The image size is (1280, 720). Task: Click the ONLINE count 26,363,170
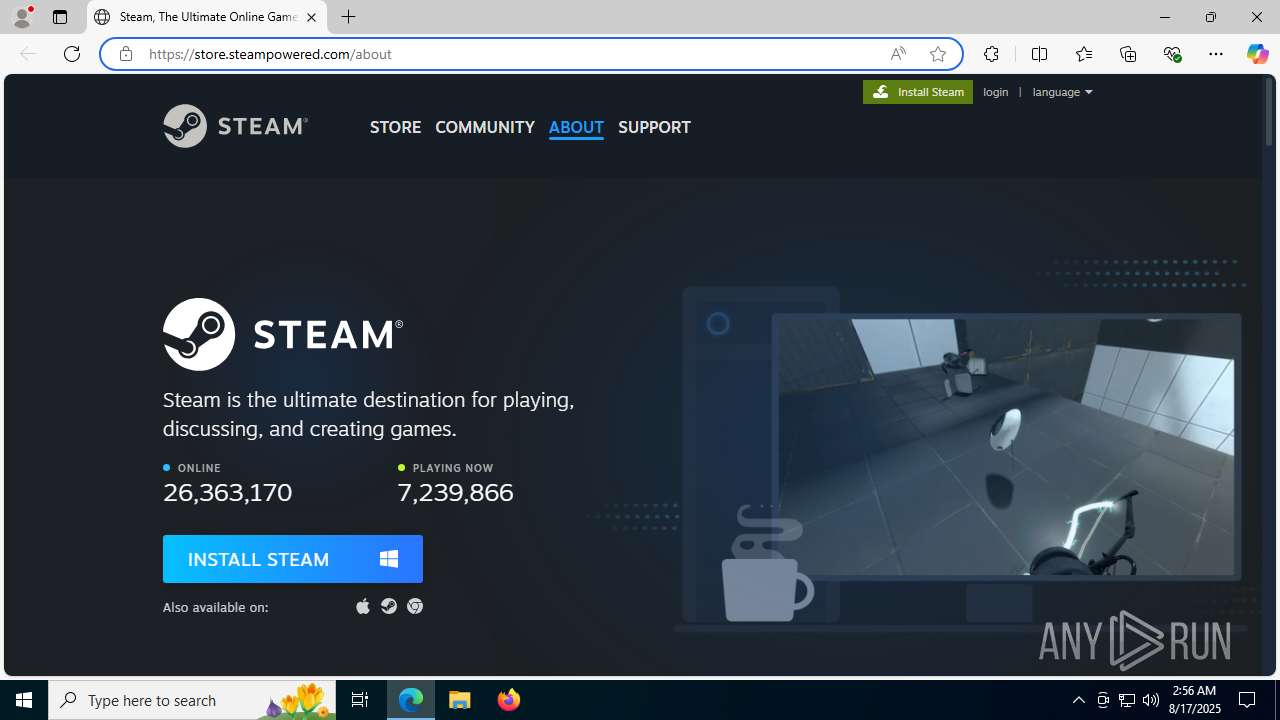coord(228,492)
